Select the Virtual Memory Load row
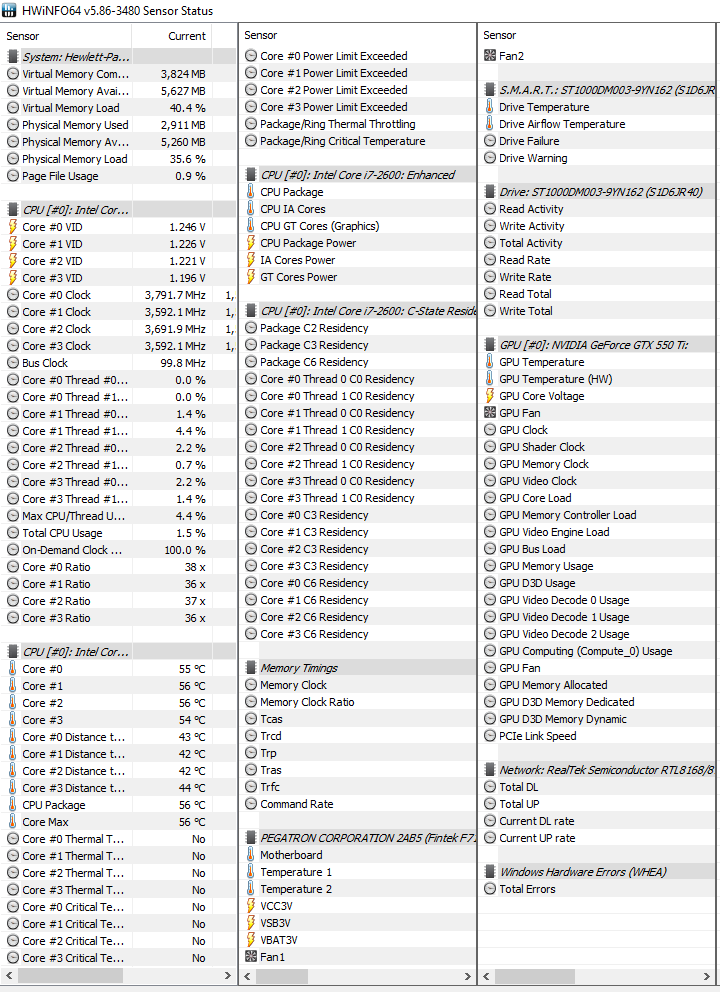 [x=119, y=108]
